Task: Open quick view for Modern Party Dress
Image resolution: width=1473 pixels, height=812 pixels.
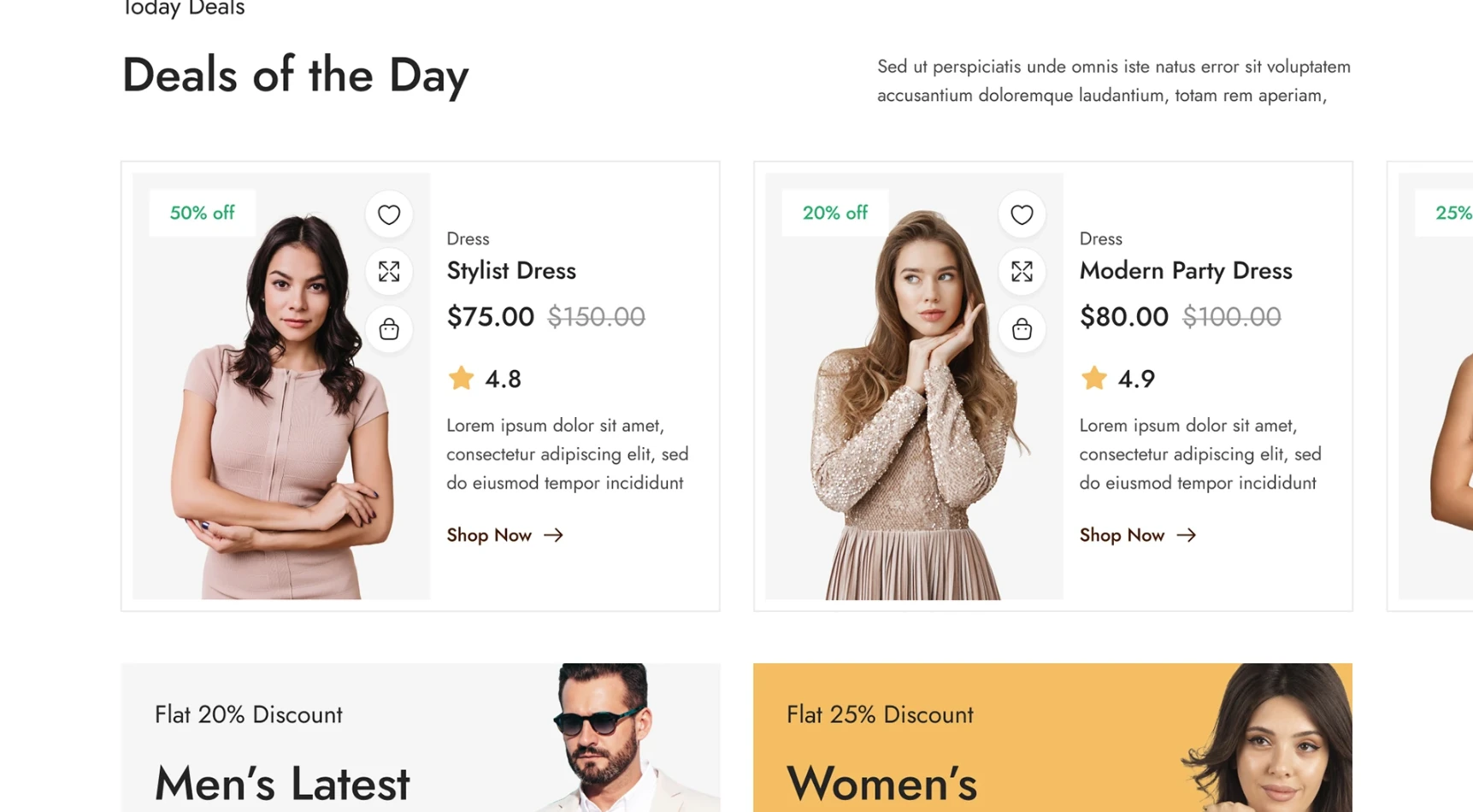Action: coord(1022,272)
